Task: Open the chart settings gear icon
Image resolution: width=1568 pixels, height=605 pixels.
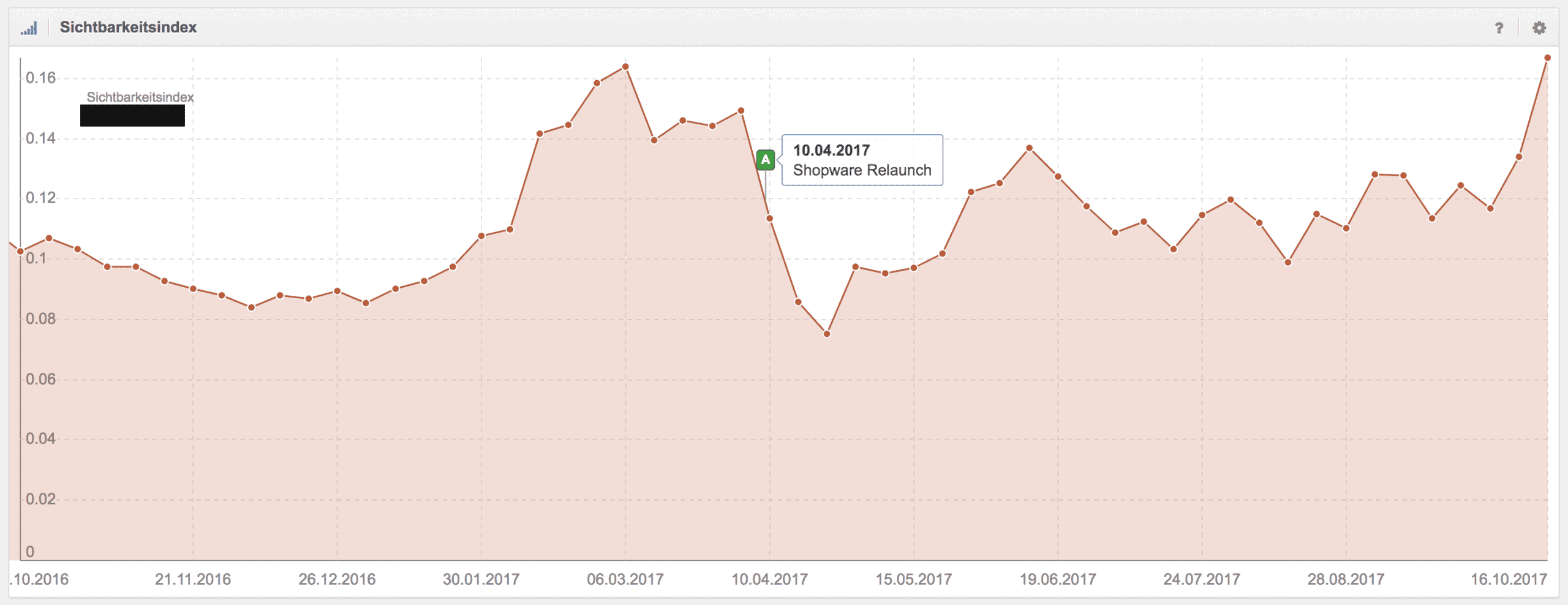Action: coord(1539,28)
